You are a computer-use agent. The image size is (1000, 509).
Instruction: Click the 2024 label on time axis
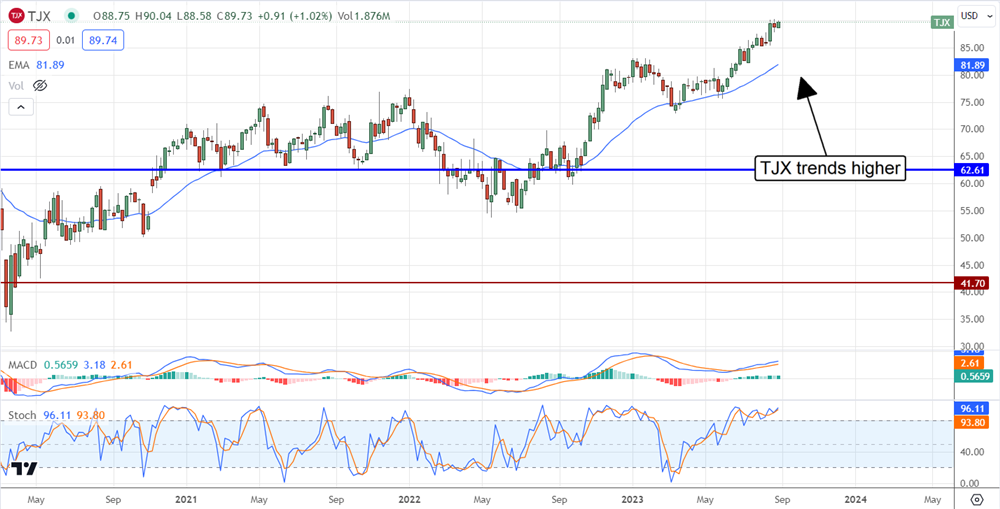pyautogui.click(x=855, y=499)
